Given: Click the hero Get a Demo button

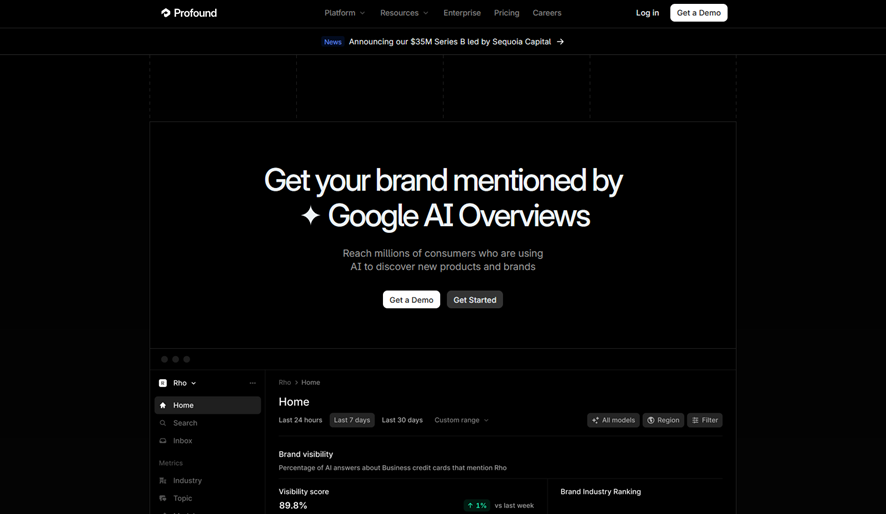Looking at the screenshot, I should 411,300.
